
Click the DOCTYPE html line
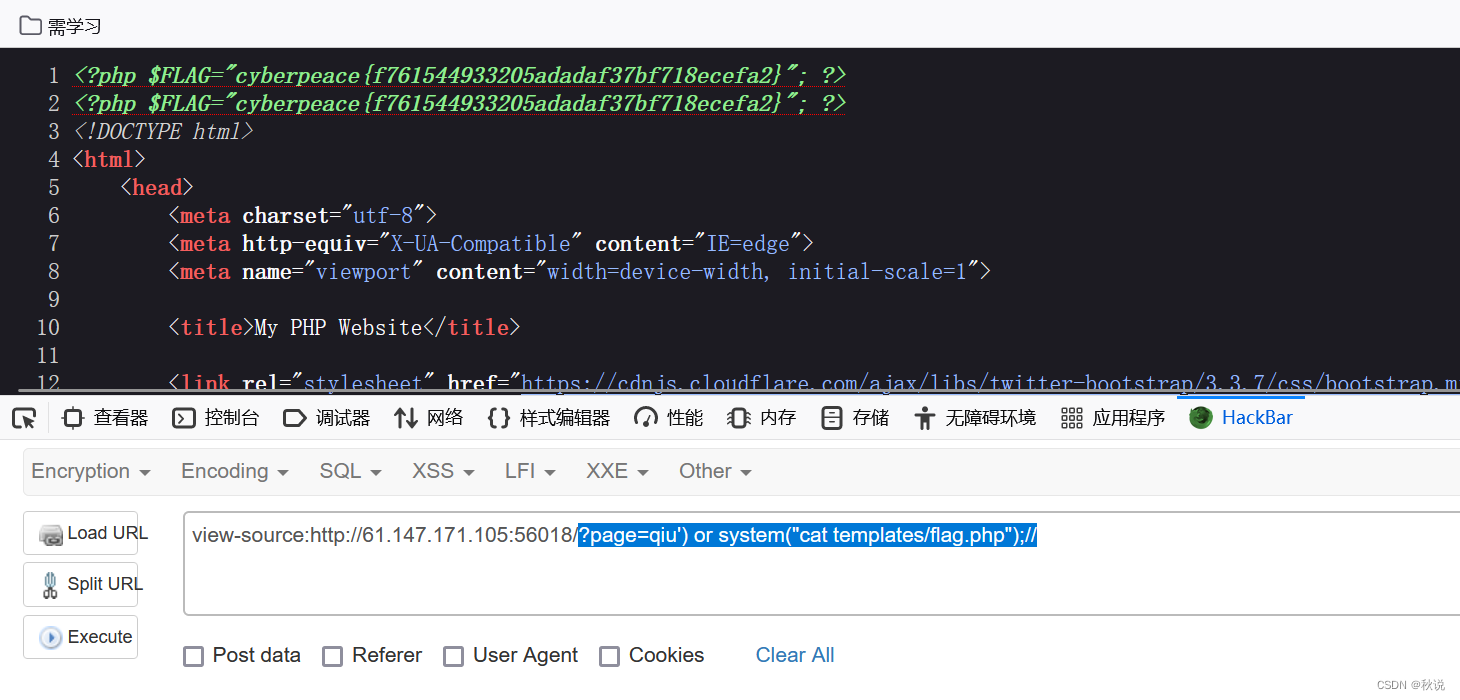pos(163,131)
